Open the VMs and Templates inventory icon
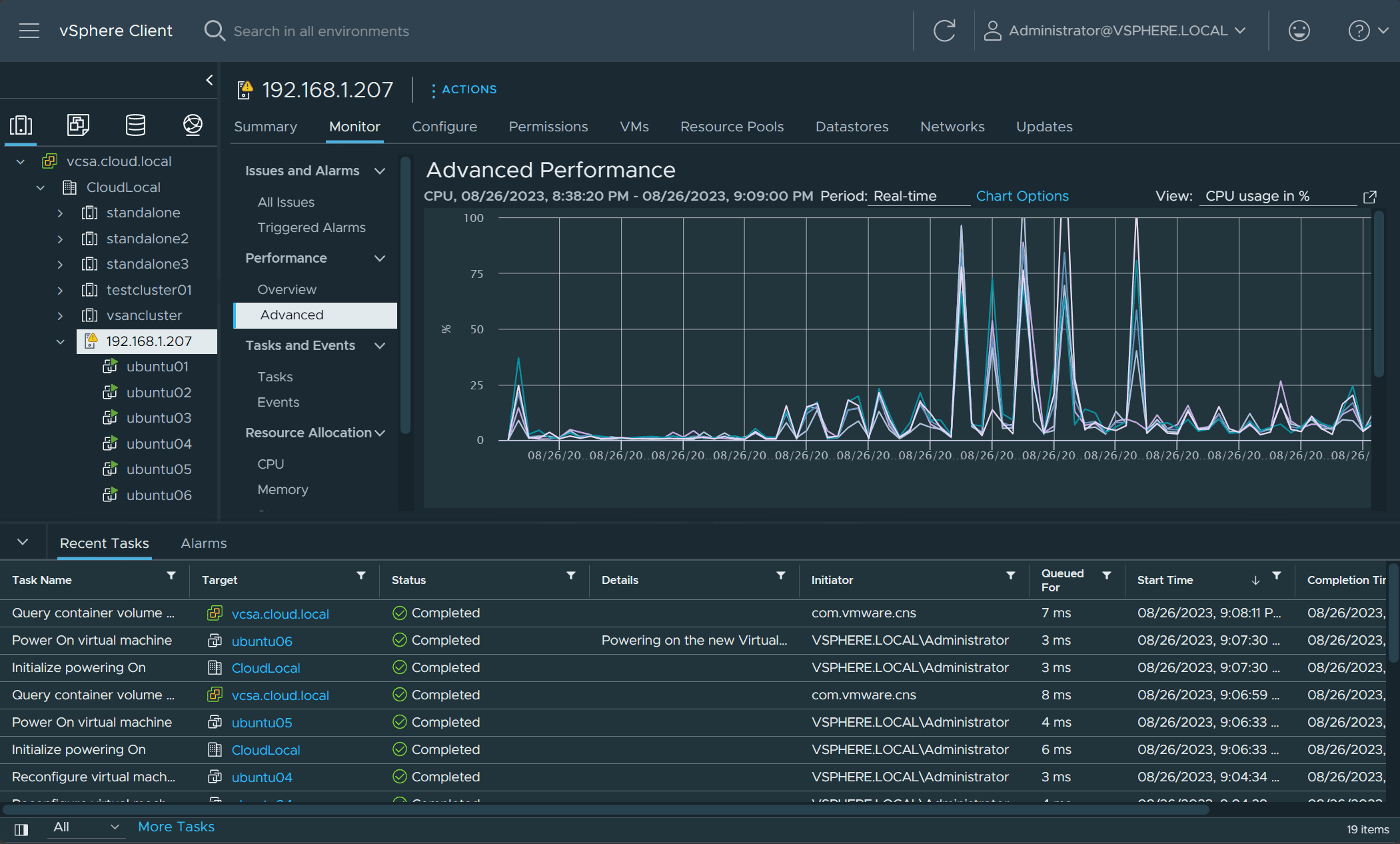Screen dimensions: 1400x844 point(78,125)
